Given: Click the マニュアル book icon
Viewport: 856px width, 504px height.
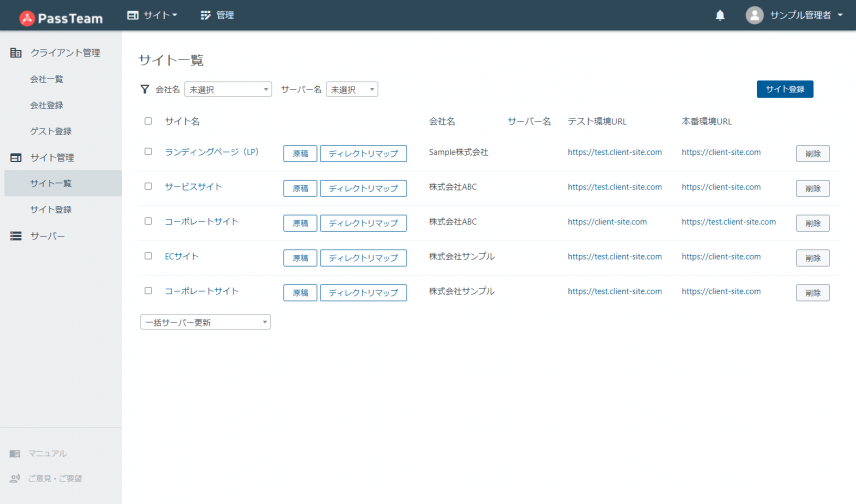Looking at the screenshot, I should [x=15, y=453].
